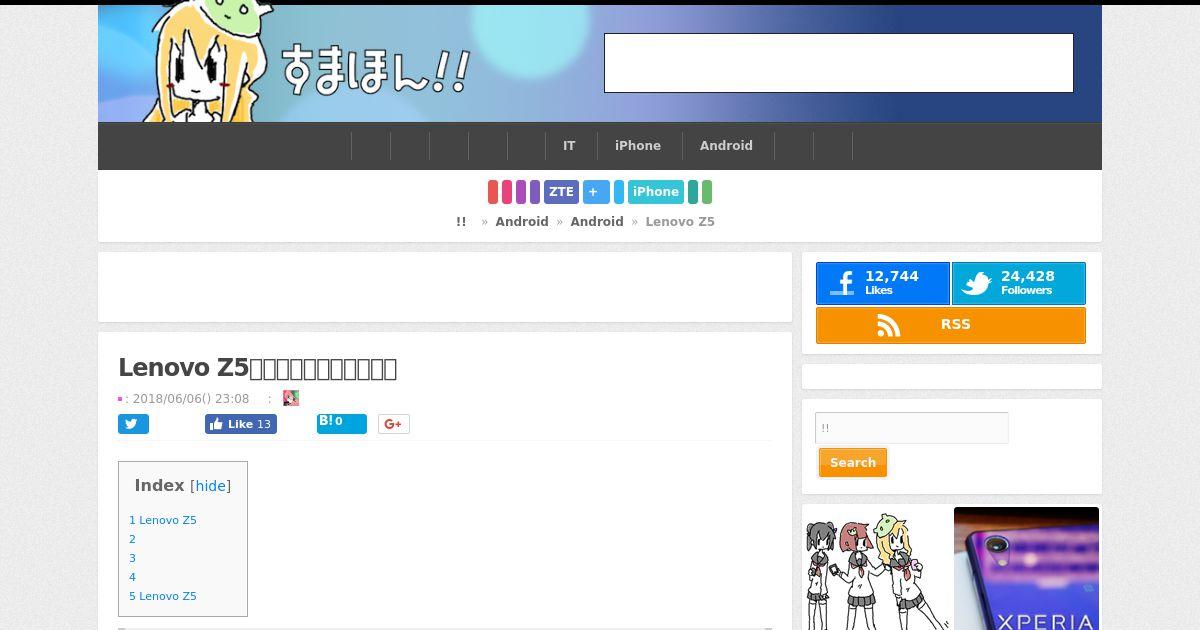This screenshot has width=1200, height=630.
Task: Click the red tag swatch
Action: (x=493, y=192)
